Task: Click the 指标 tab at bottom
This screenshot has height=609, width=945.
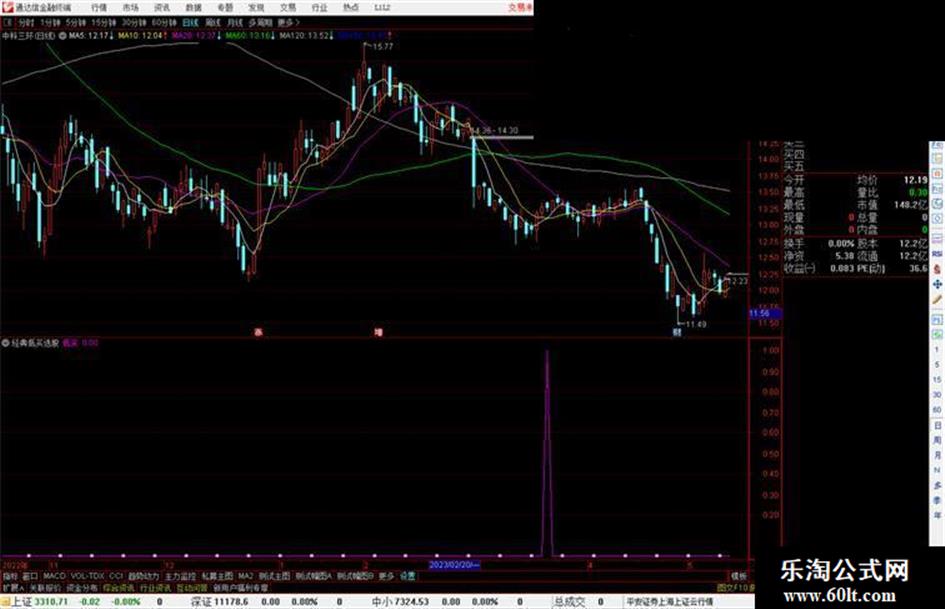Action: click(10, 576)
